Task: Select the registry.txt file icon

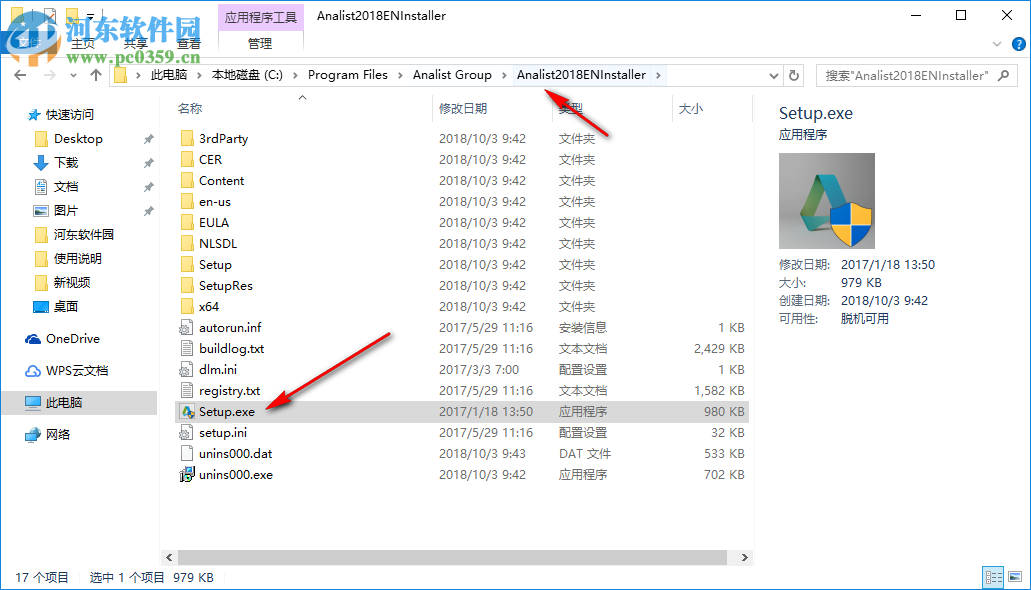Action: [x=187, y=391]
